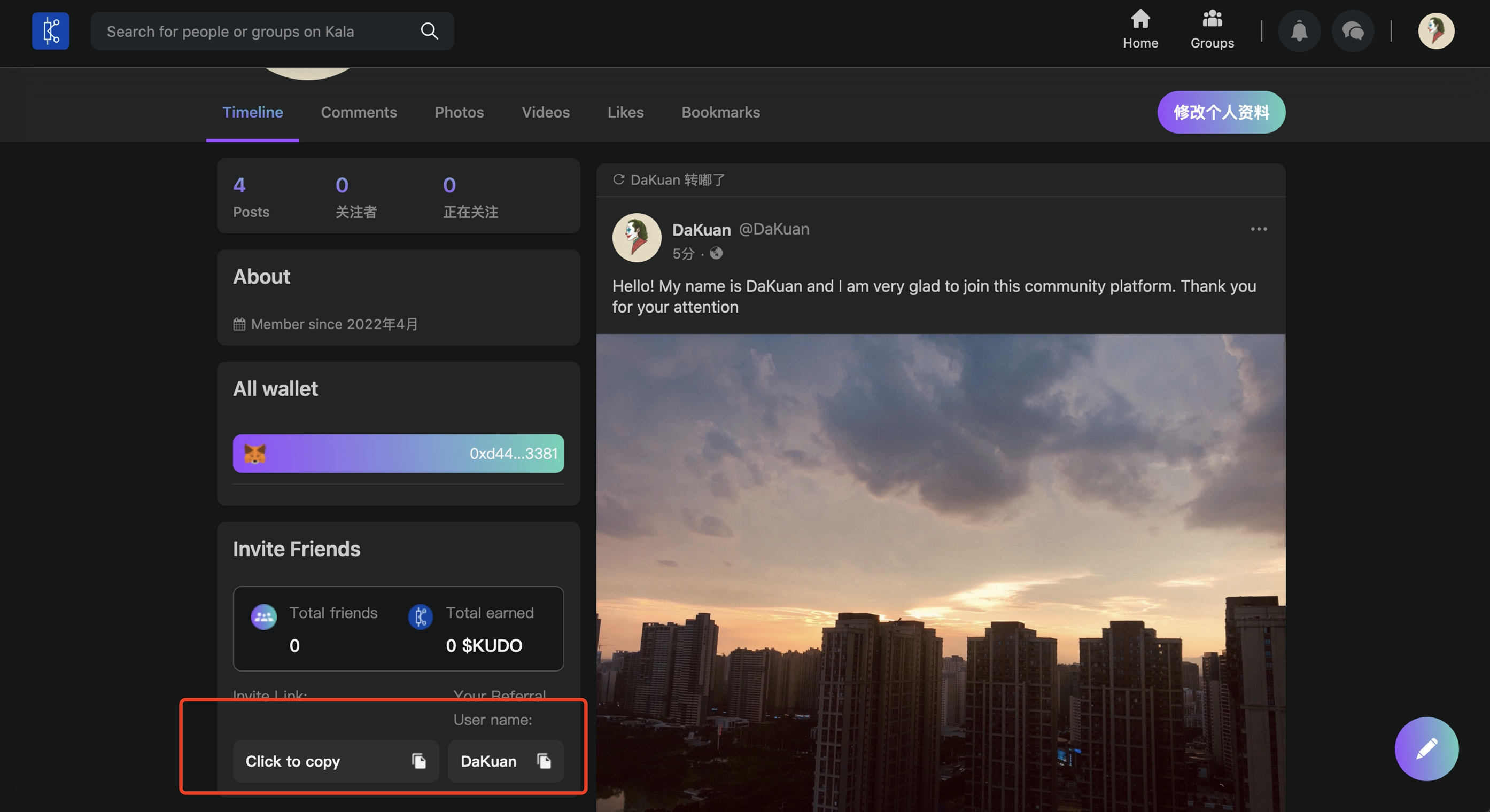1490x812 pixels.
Task: Click the @DaKuan handle link in post
Action: (x=773, y=229)
